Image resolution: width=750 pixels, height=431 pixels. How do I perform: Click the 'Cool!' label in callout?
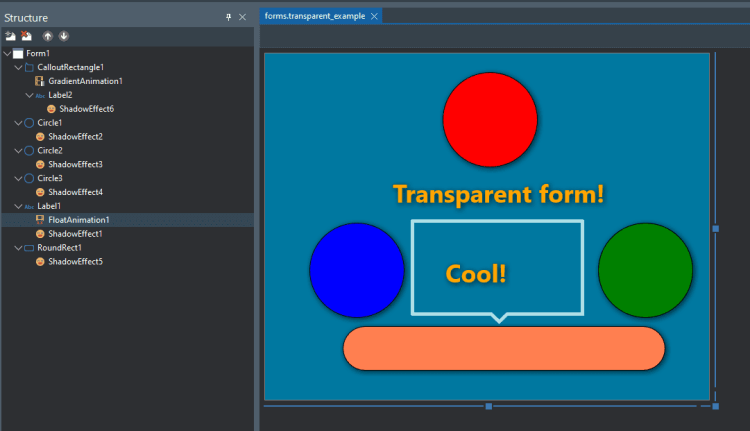(475, 274)
